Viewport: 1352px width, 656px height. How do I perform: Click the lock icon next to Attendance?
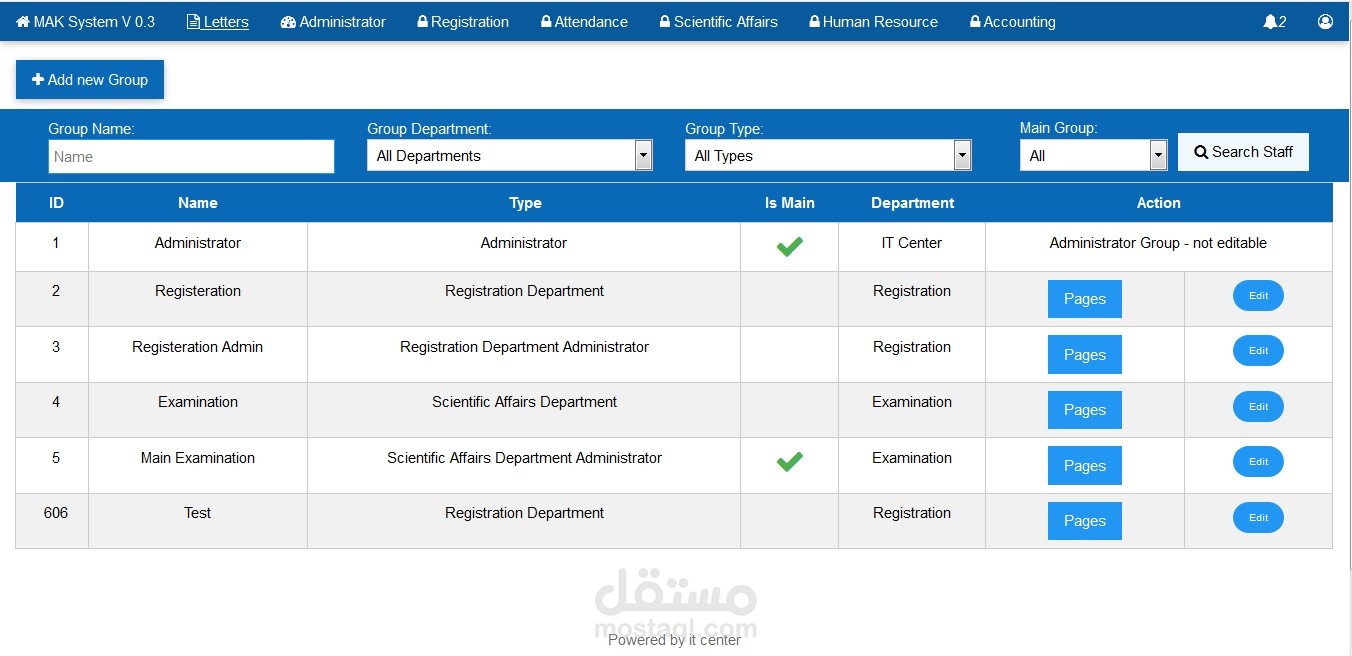[546, 22]
